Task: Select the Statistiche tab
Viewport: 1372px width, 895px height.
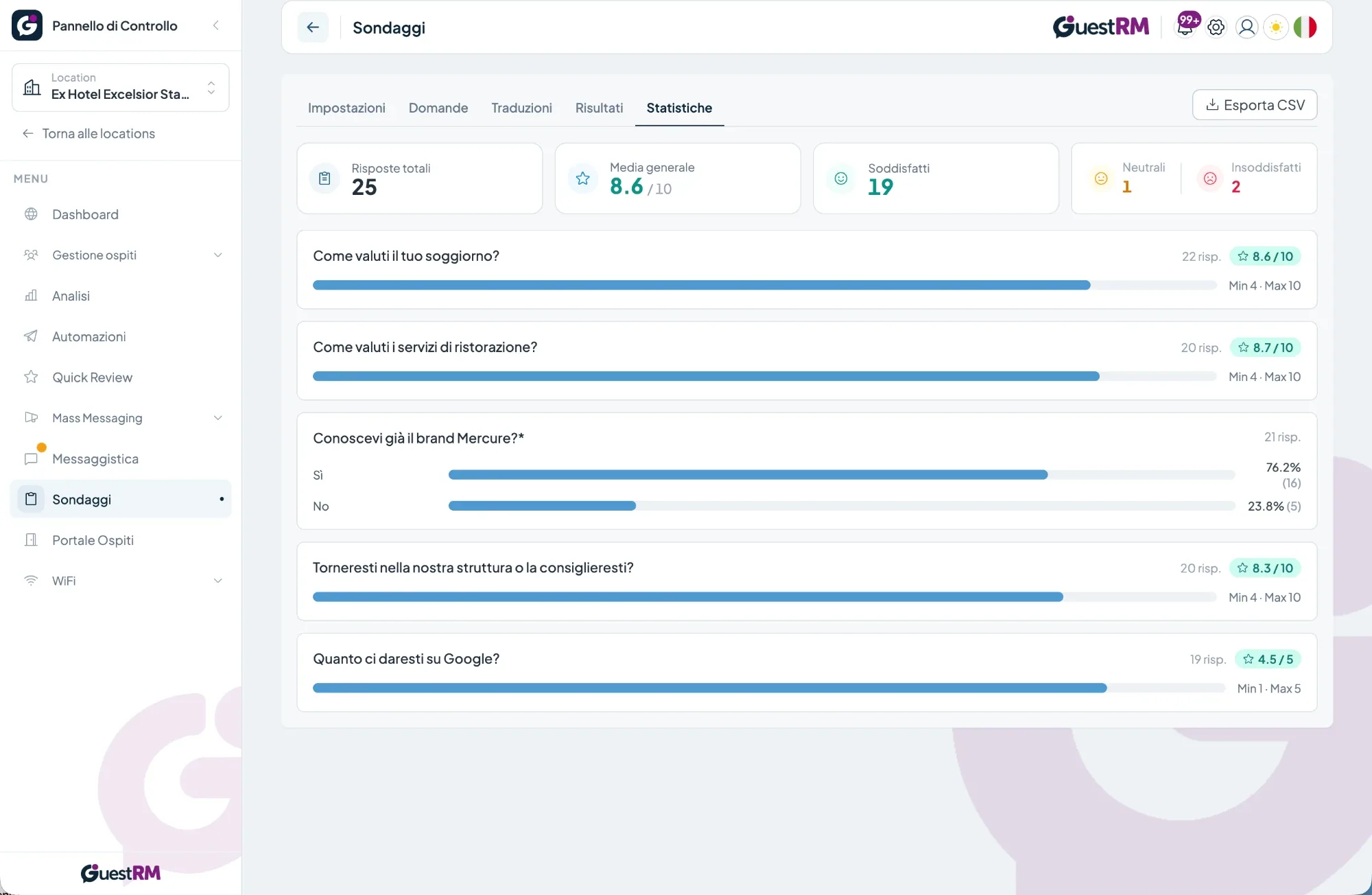Action: 679,108
